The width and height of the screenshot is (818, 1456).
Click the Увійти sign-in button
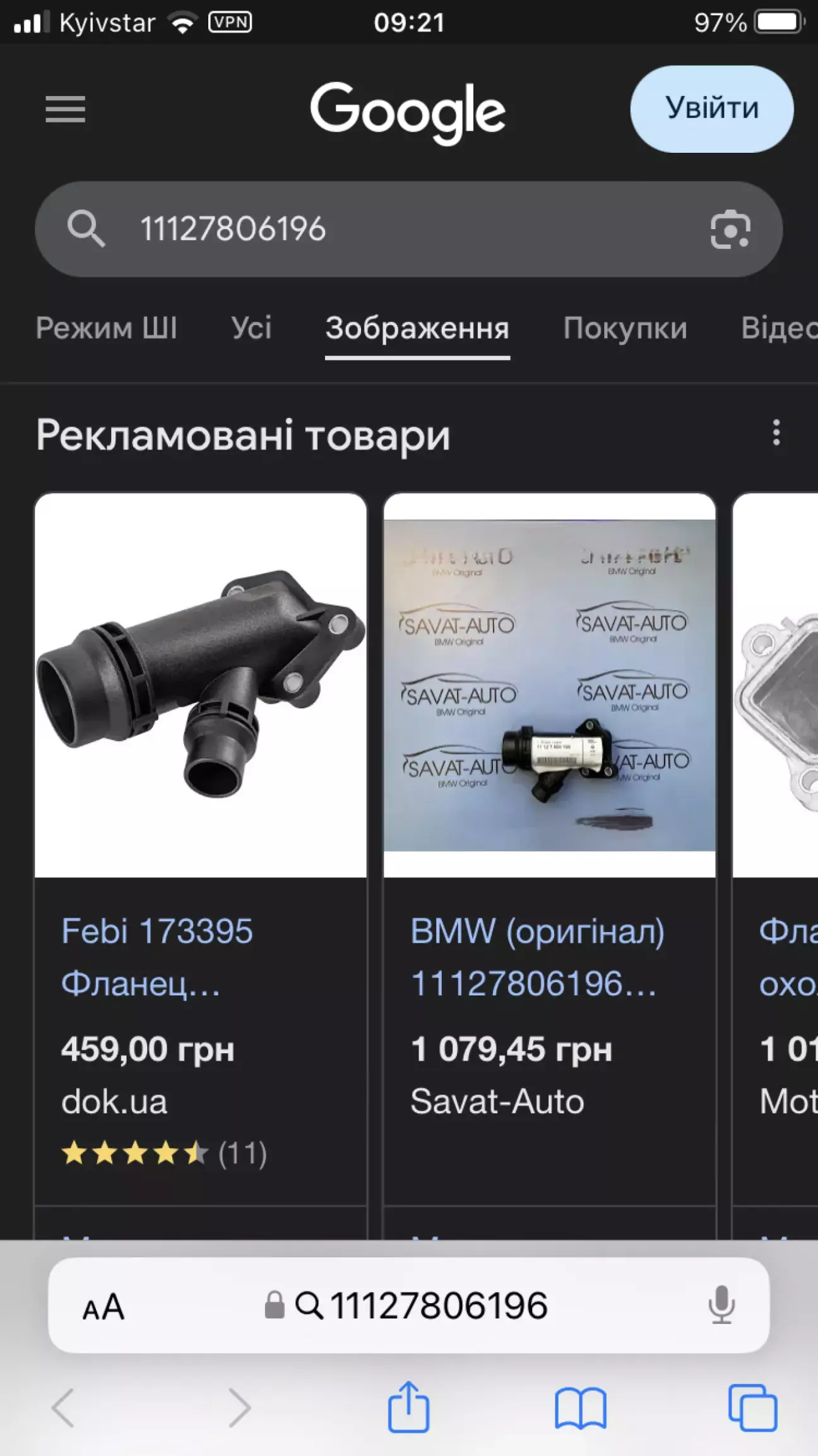point(712,109)
